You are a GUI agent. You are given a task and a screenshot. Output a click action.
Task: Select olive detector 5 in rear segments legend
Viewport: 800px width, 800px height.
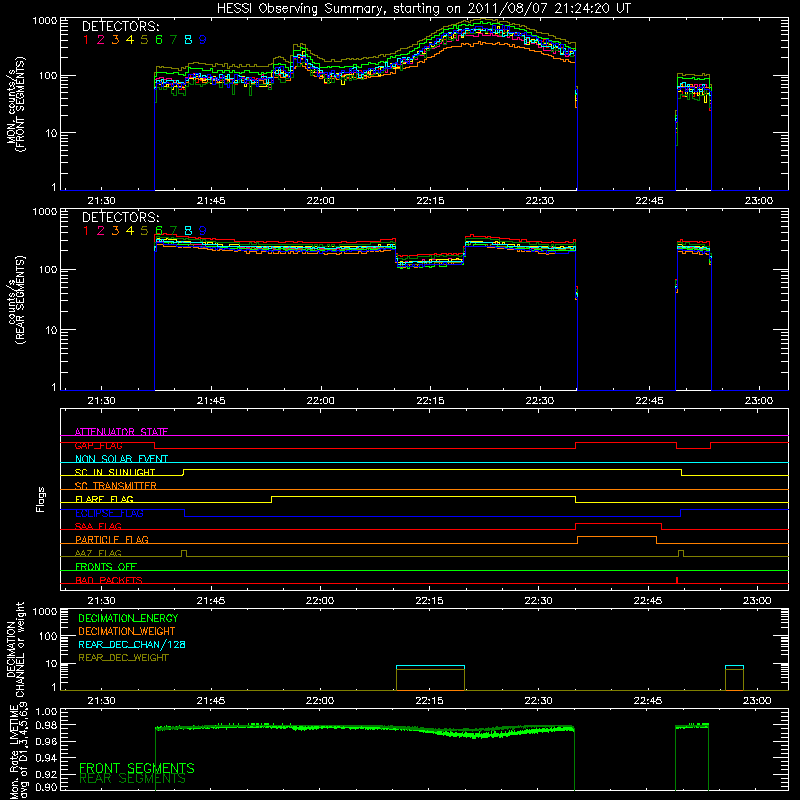pos(144,231)
